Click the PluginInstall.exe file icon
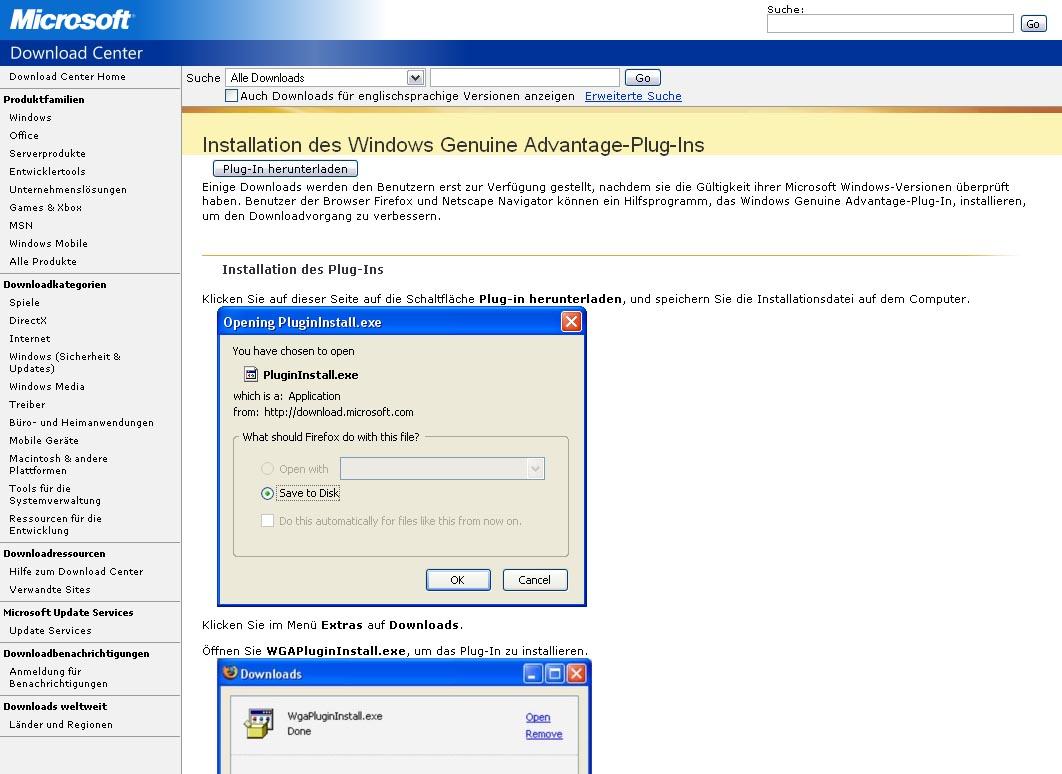1062x774 pixels. pos(251,375)
